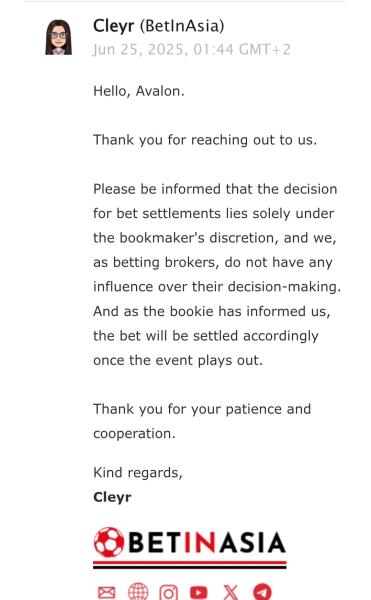Click the "Hello, Avalon." greeting
Screen dimensions: 371x600
point(138,91)
